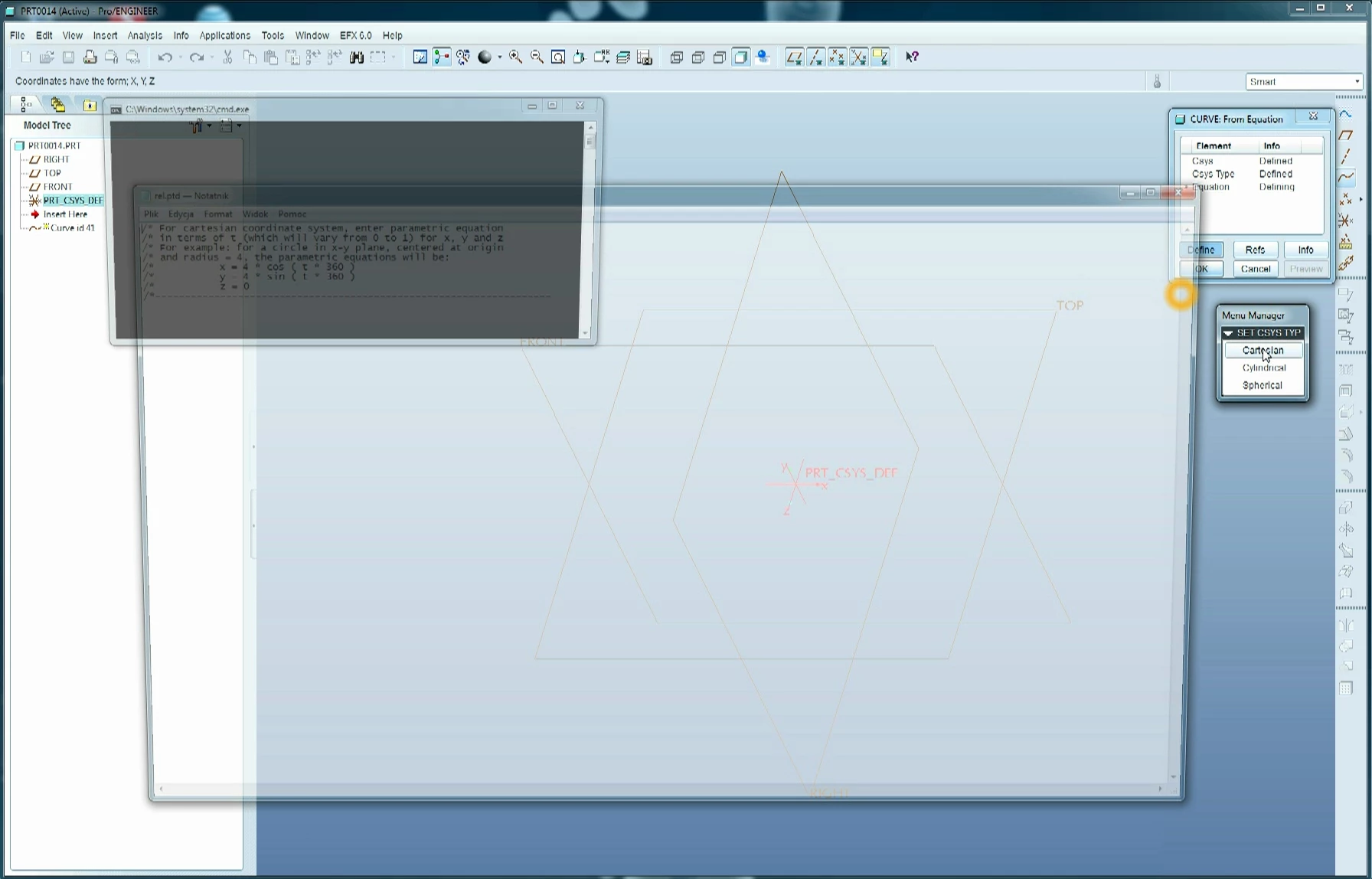
Task: Click the Refs button in CURVE dialog
Action: (x=1255, y=250)
